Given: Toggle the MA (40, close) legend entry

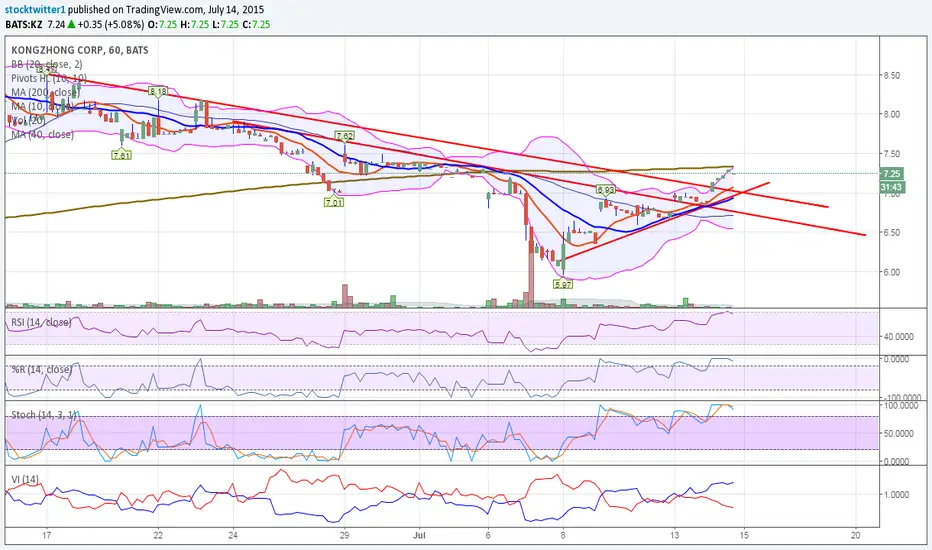Looking at the screenshot, I should click(43, 134).
